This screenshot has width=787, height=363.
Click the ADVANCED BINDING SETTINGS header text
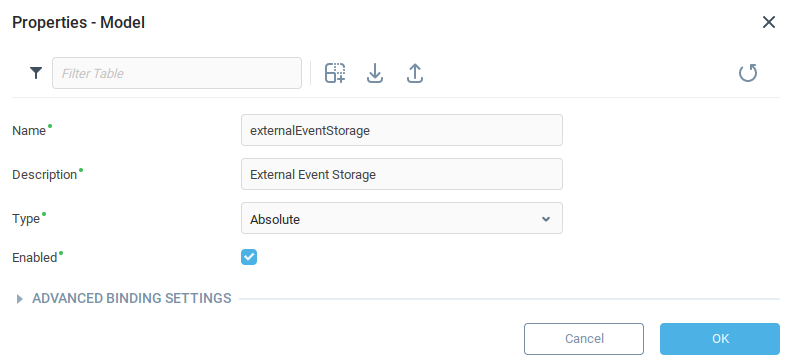tap(132, 298)
